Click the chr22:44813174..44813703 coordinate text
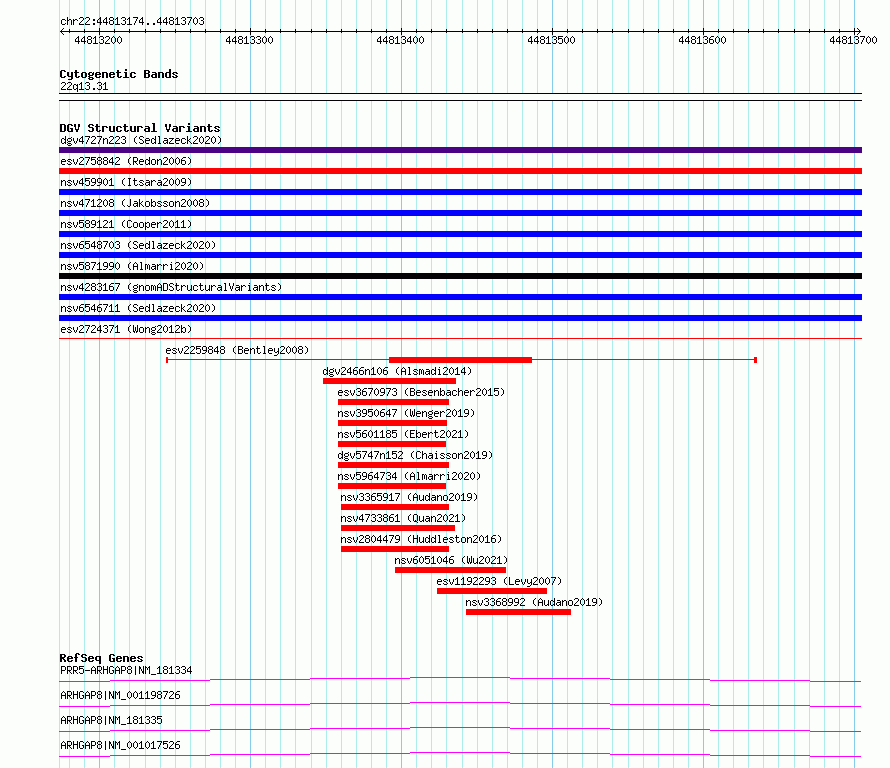890x768 pixels. (132, 22)
